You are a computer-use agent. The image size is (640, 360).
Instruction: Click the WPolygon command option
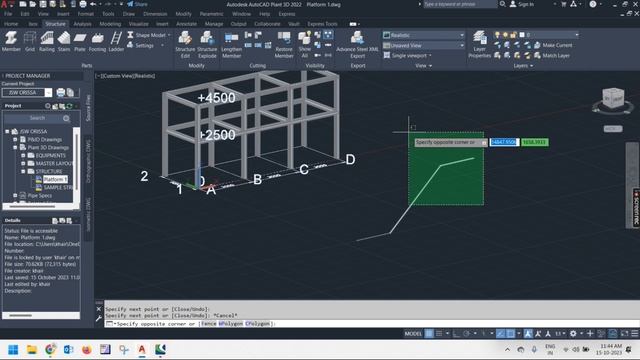[x=231, y=324]
